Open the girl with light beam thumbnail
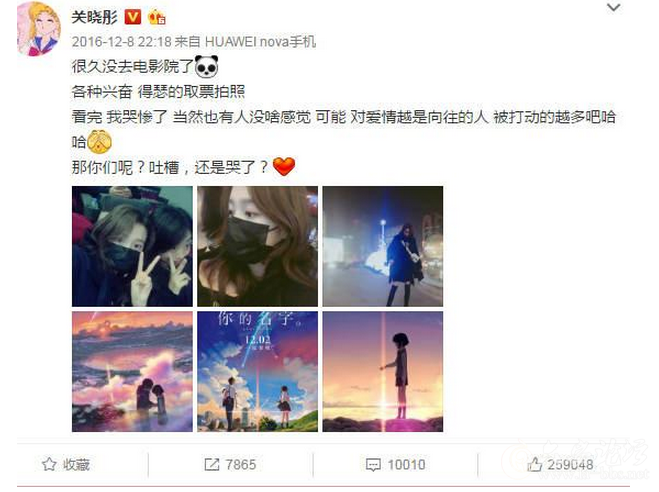 (383, 371)
